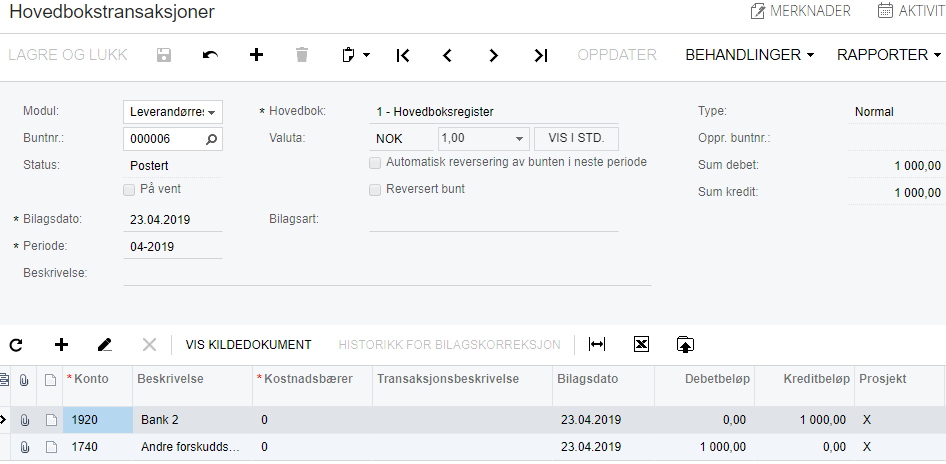Jump to the last record
Viewport: 946px width, 464px height.
(540, 56)
